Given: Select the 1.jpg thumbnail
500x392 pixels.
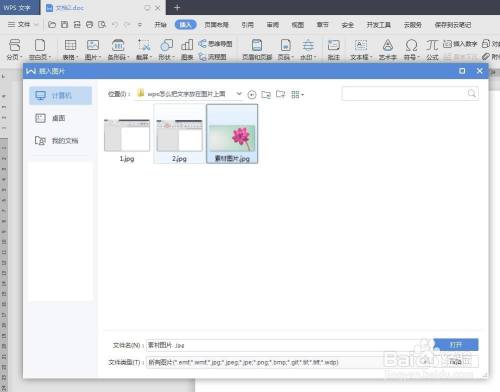Looking at the screenshot, I should [x=127, y=135].
